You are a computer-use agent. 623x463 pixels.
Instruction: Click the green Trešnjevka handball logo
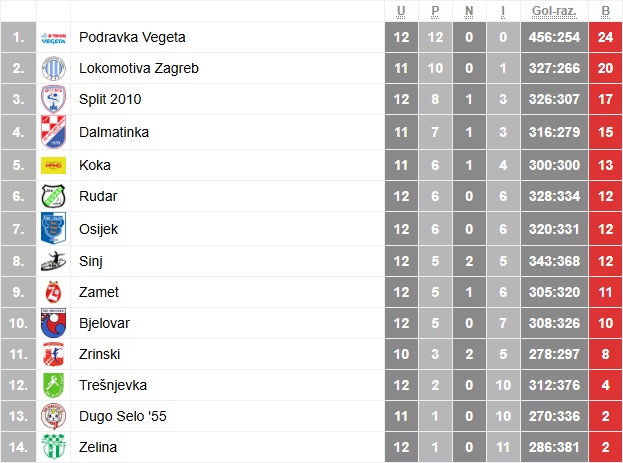coord(53,385)
